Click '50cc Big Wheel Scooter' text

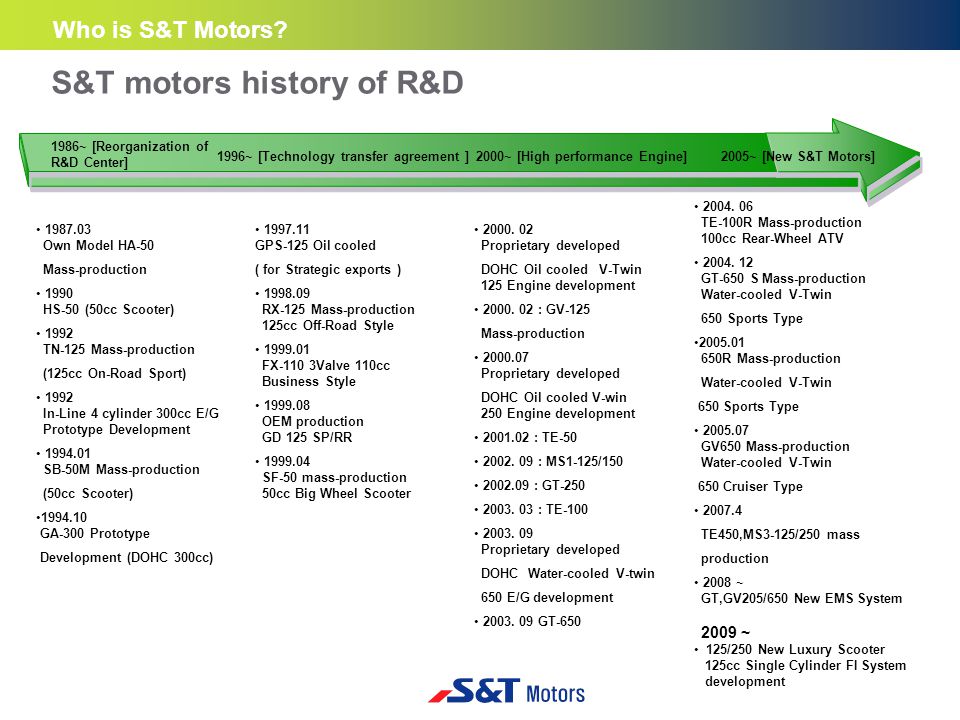(336, 493)
